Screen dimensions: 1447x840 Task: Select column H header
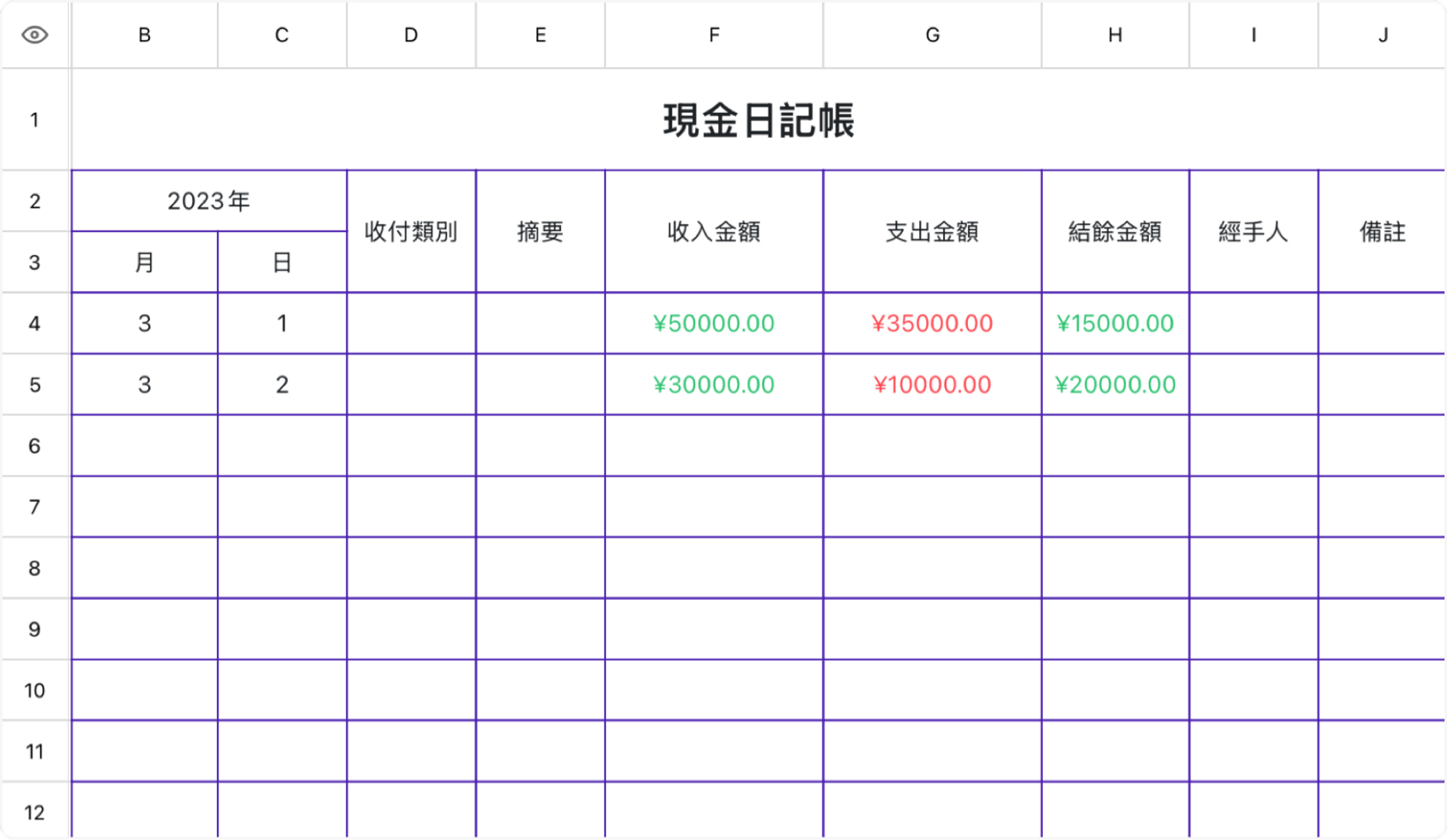point(1115,35)
